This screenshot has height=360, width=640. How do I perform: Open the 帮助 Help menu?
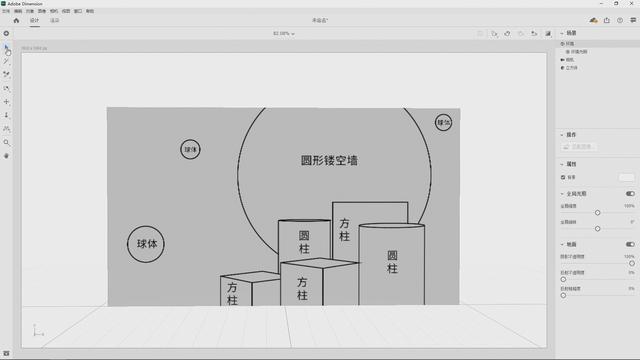coord(89,11)
